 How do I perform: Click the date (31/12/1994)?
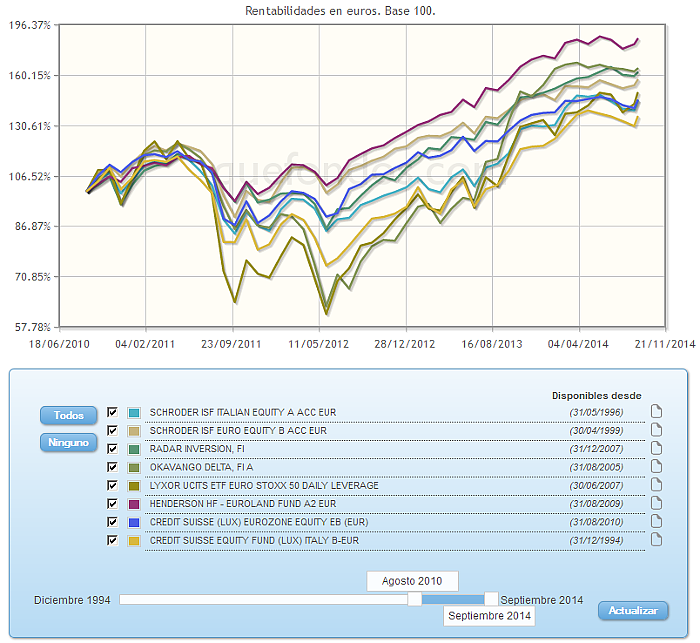coord(596,540)
